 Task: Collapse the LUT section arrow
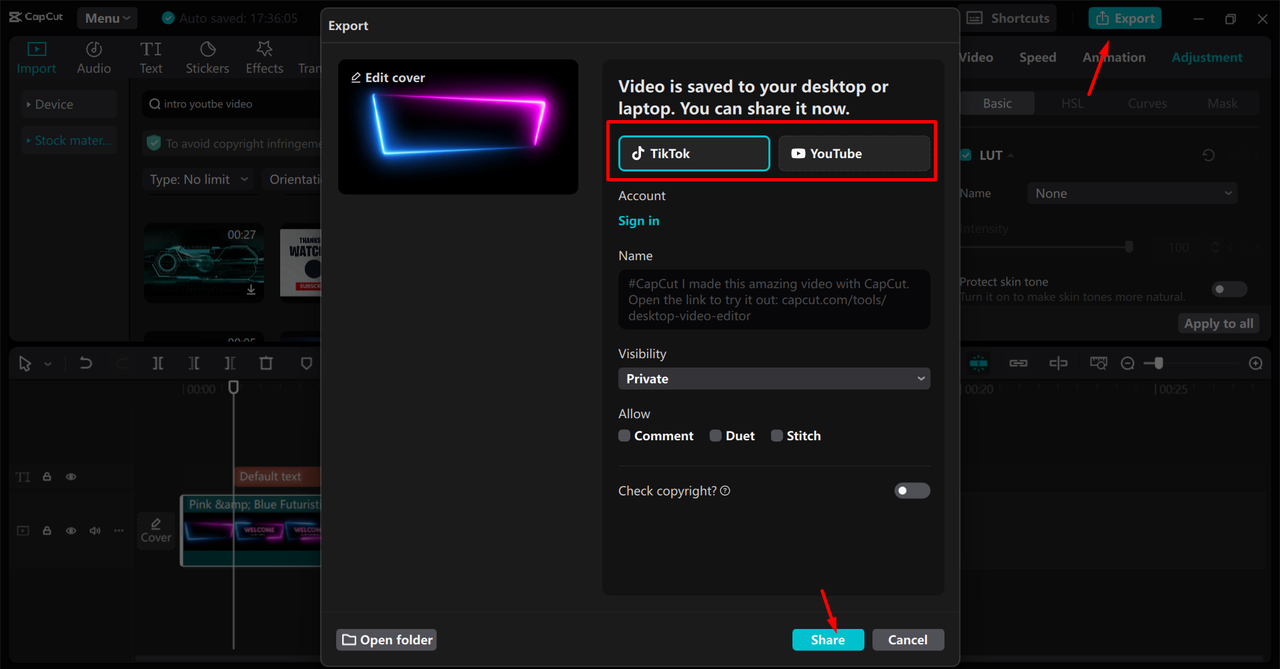(x=1010, y=156)
